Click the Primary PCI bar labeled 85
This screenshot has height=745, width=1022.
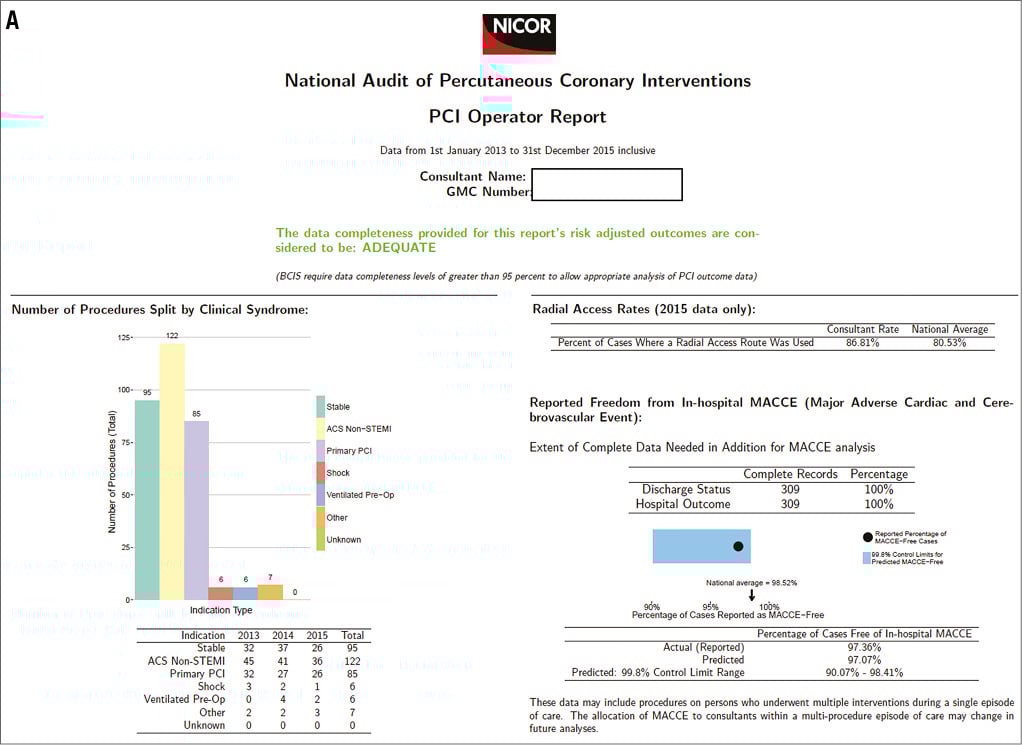(x=196, y=510)
